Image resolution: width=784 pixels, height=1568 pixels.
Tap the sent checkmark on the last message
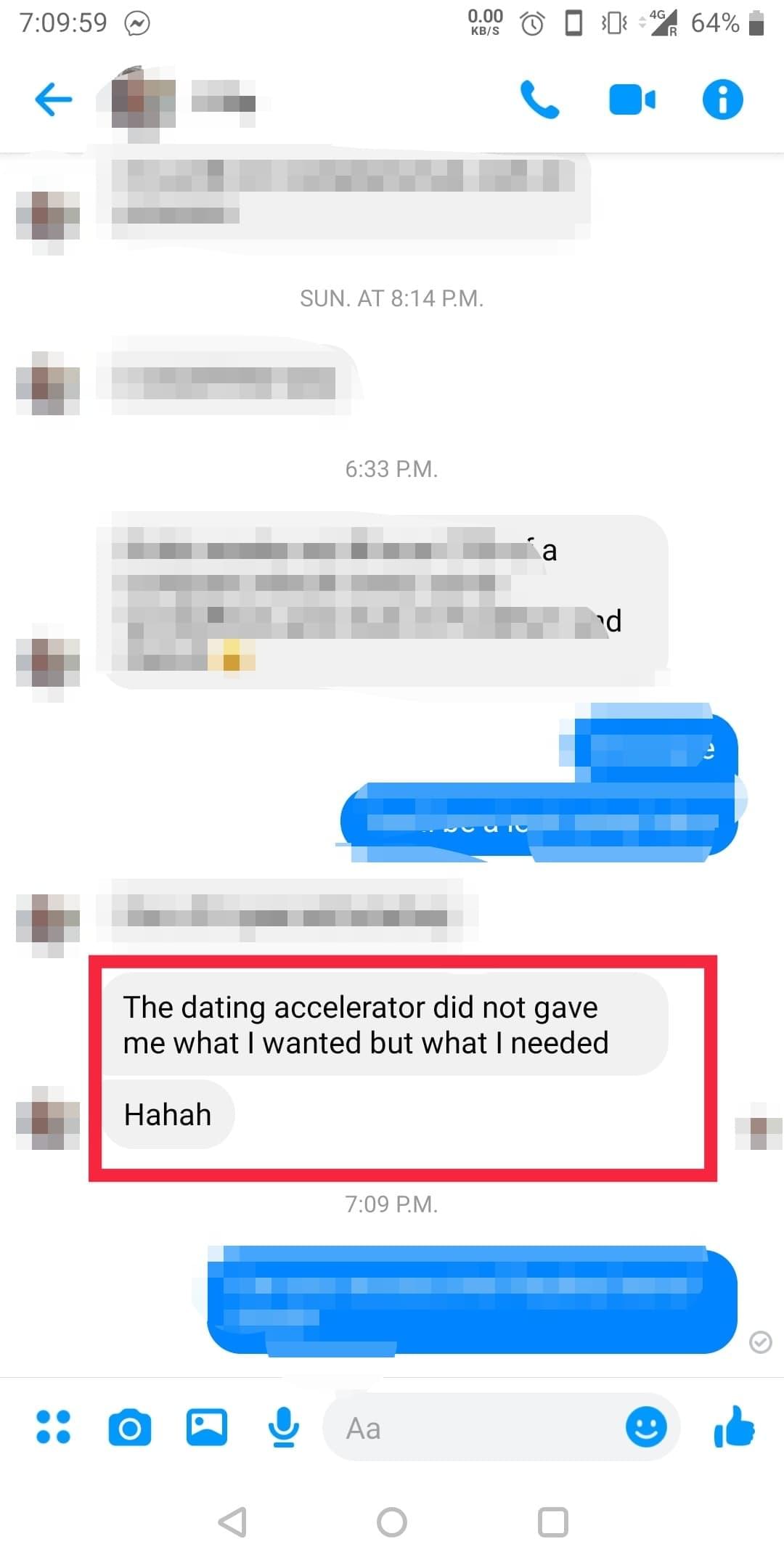click(x=760, y=1342)
